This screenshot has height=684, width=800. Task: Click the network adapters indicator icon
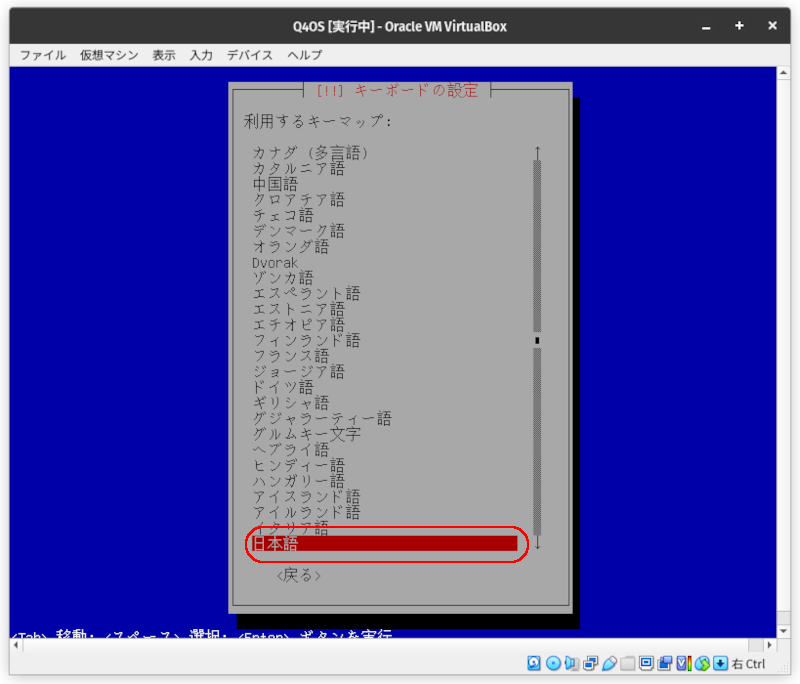click(x=590, y=663)
